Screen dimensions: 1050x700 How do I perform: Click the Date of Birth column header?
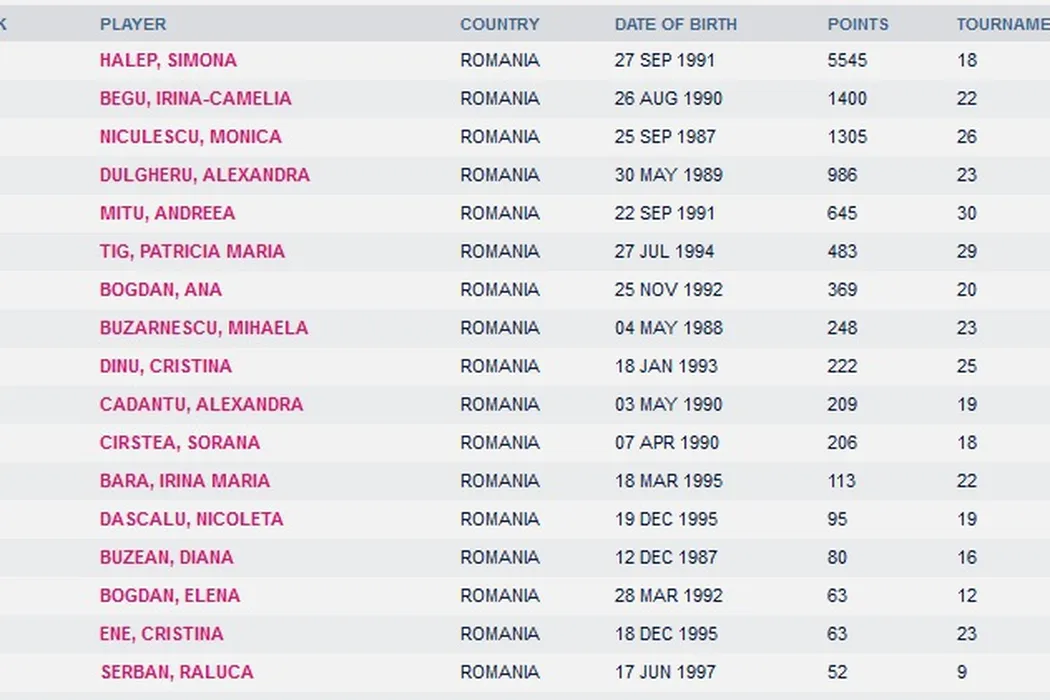[x=675, y=24]
